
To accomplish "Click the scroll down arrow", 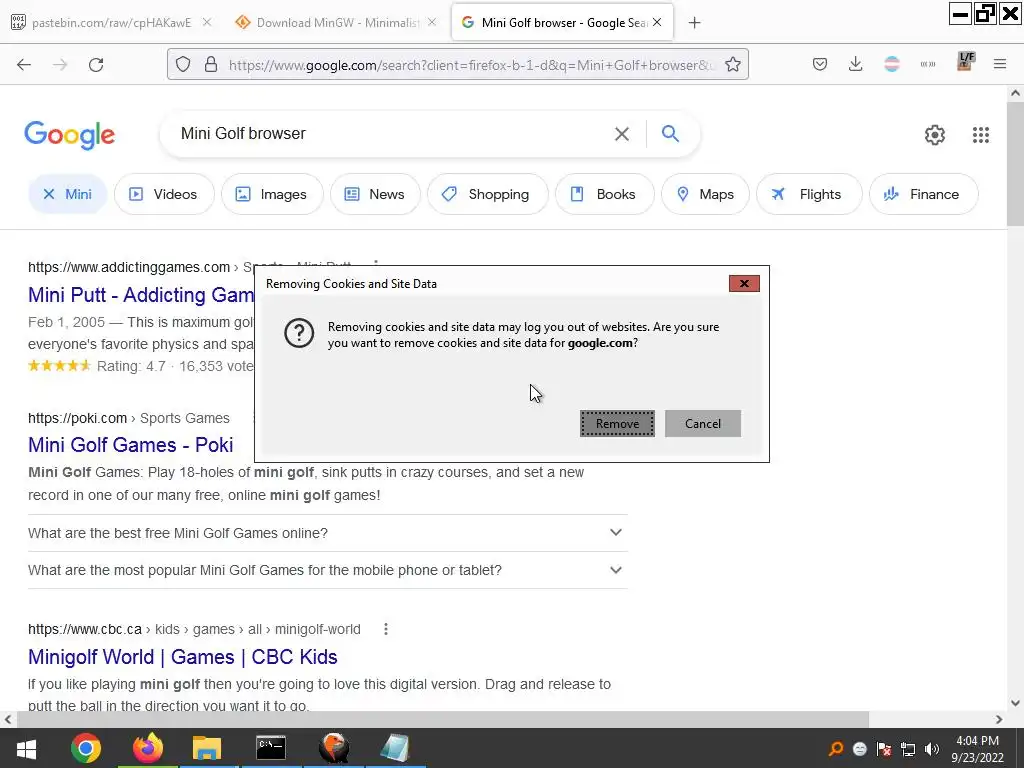I will coord(1016,703).
